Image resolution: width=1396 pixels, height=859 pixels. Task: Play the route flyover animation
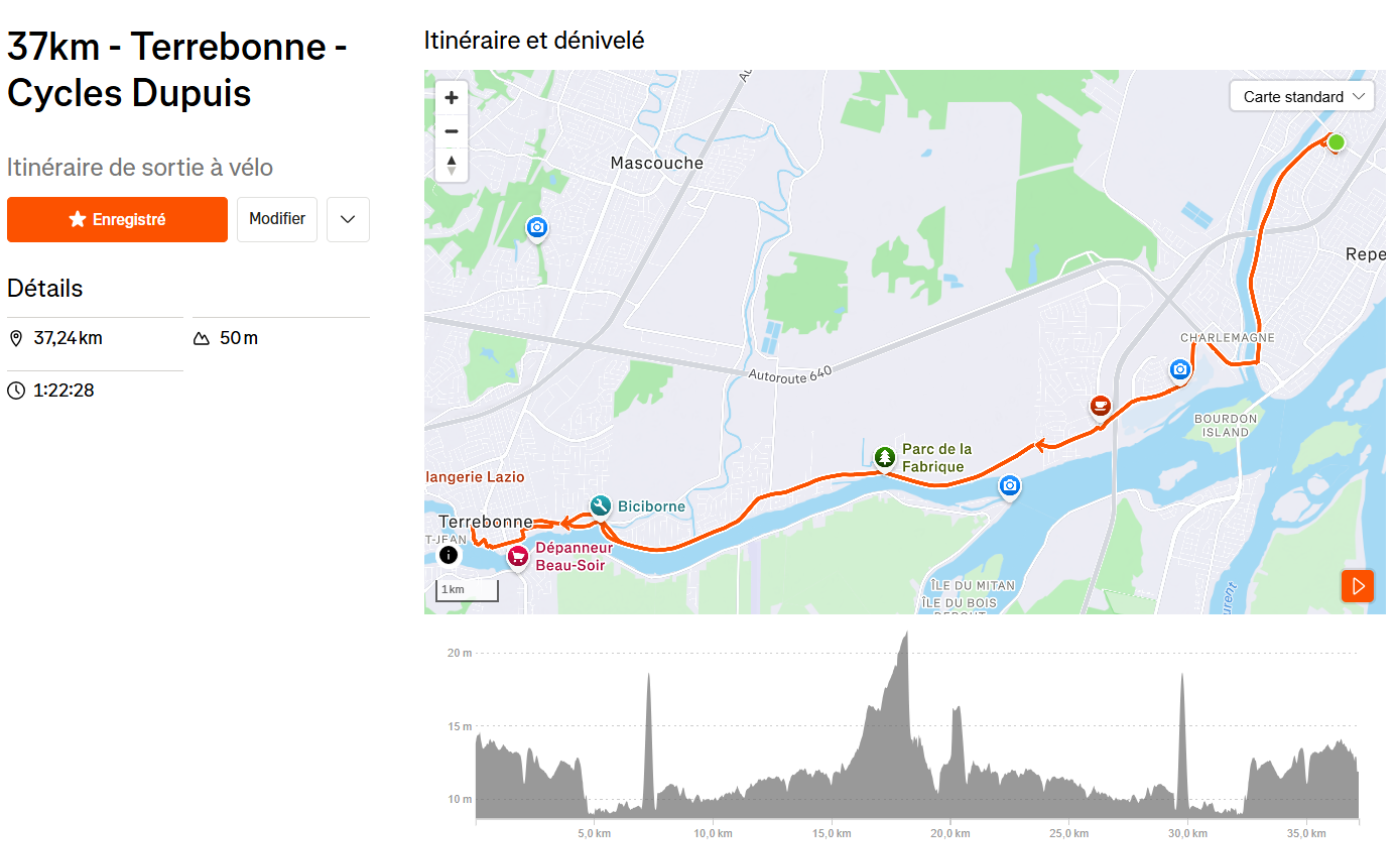[1357, 586]
